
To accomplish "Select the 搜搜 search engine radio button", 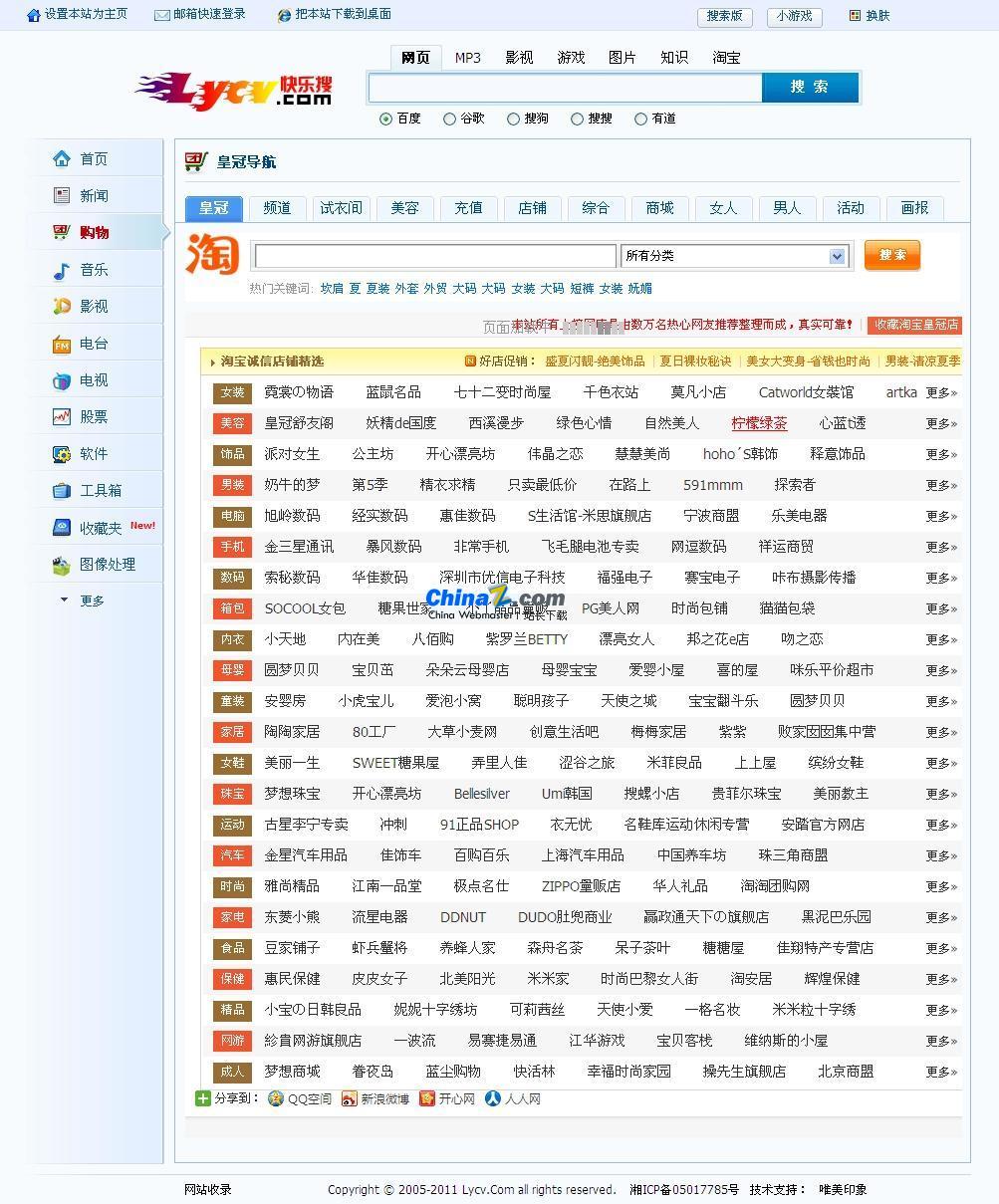I will tap(577, 119).
